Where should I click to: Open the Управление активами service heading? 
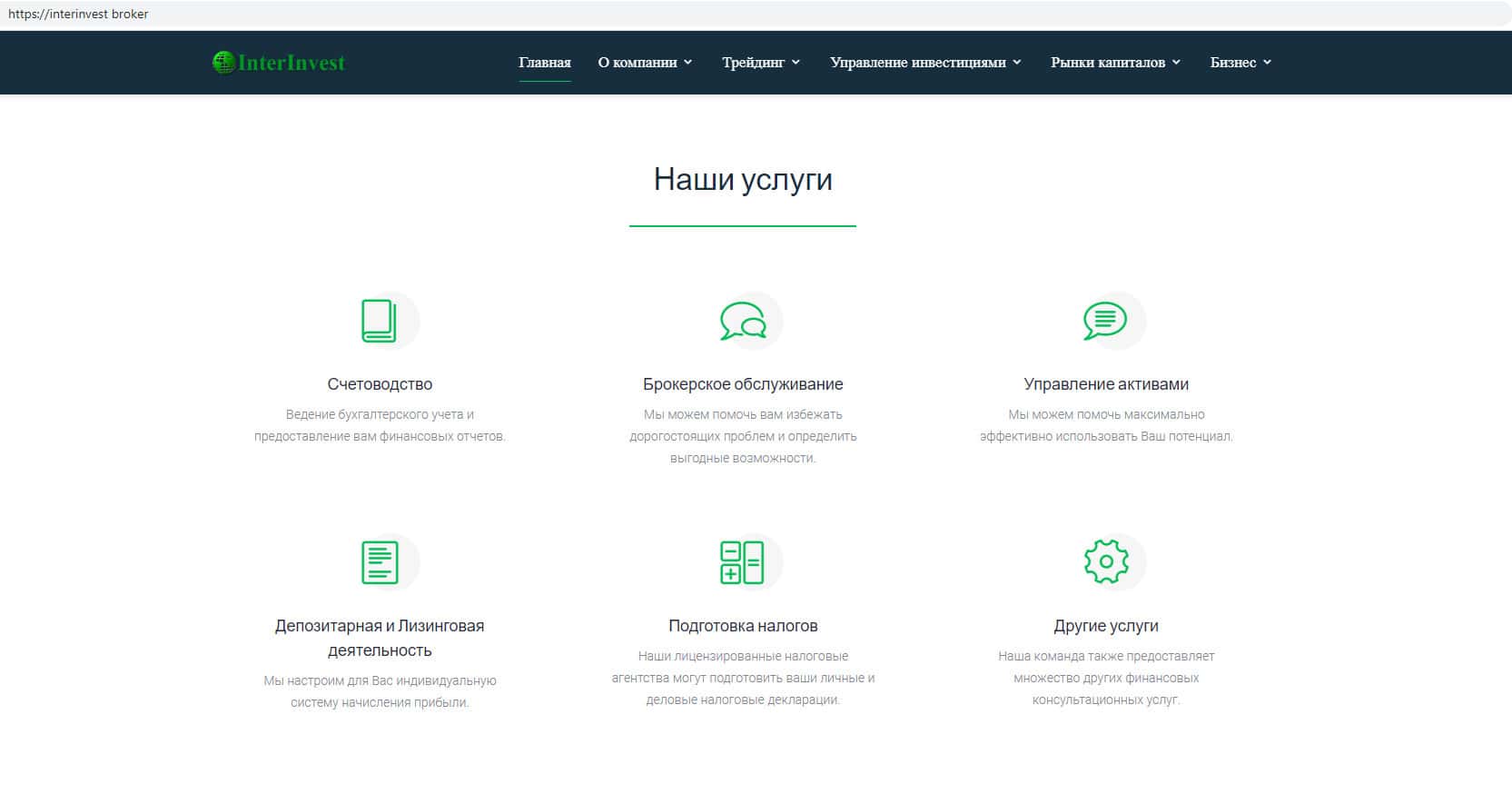click(1106, 384)
